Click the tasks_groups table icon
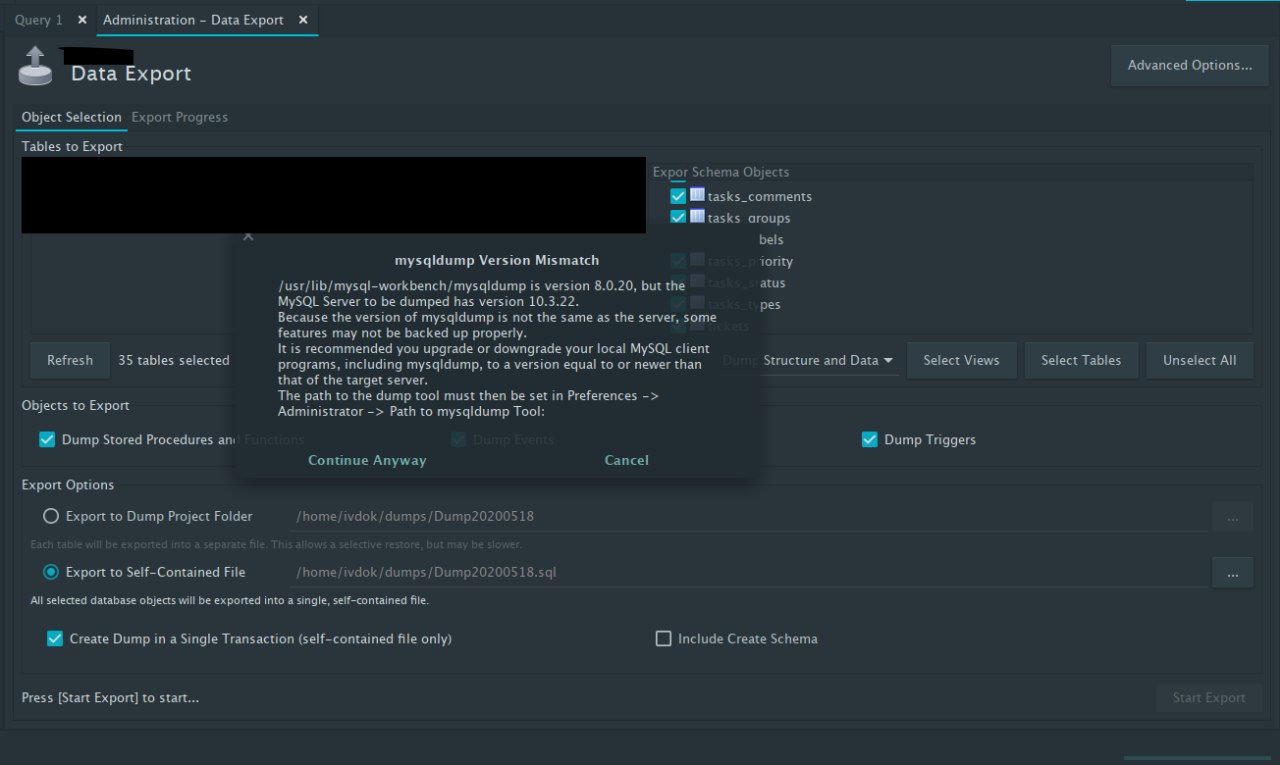The image size is (1280, 765). tap(697, 216)
